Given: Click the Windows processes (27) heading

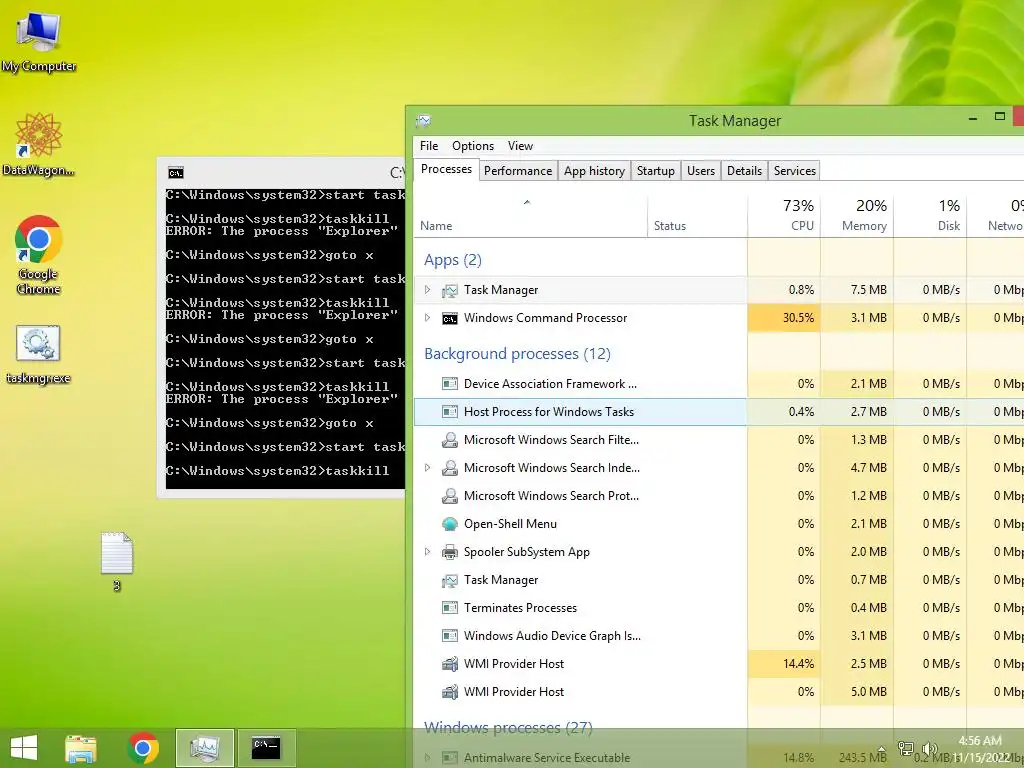Looking at the screenshot, I should click(508, 728).
